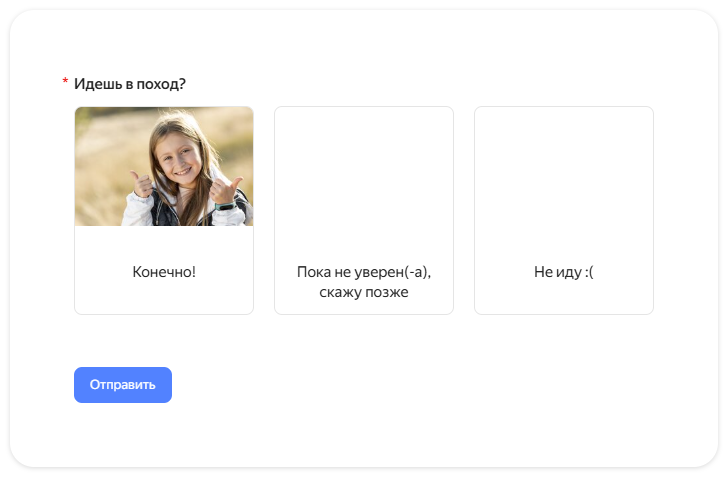Viewport: 727px width, 478px height.
Task: Click the empty image area above 'Не иду :('
Action: 563,166
